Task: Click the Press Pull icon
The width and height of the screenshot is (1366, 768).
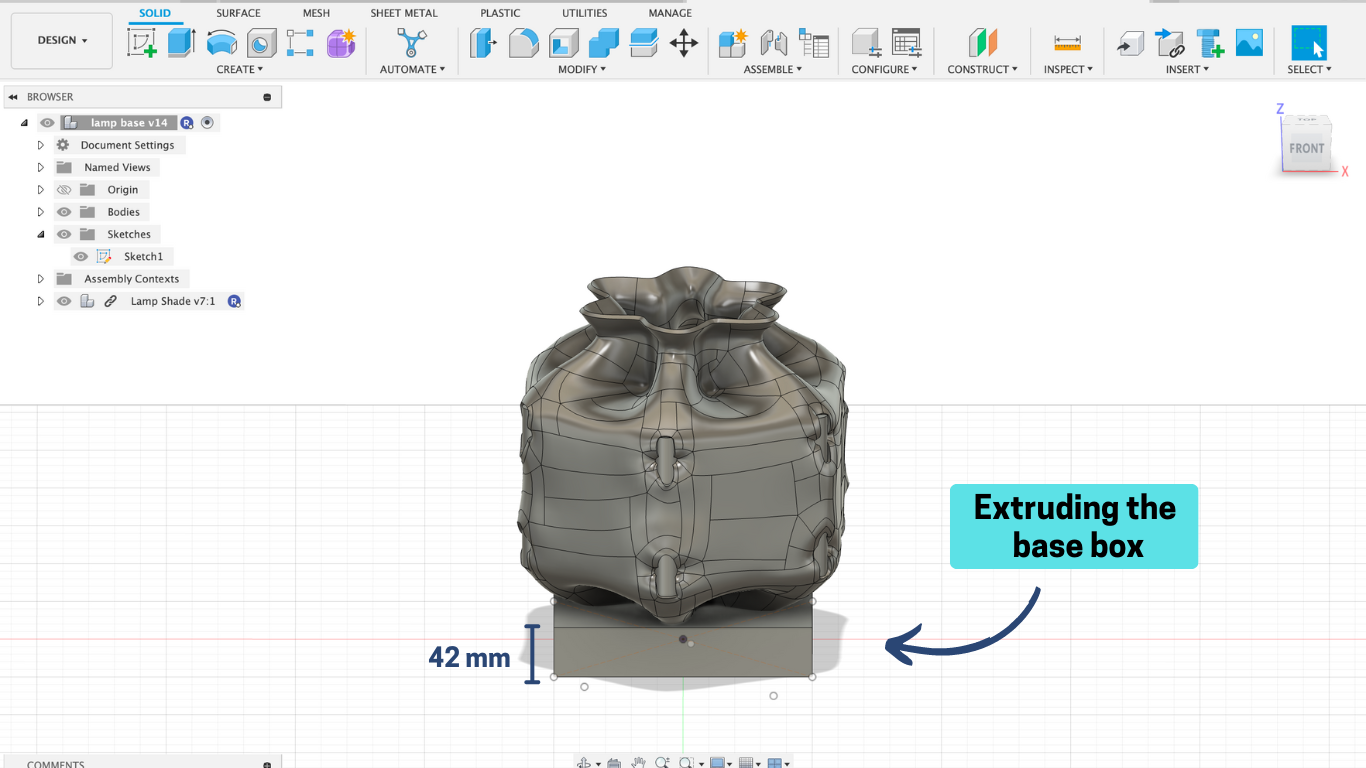Action: tap(483, 42)
